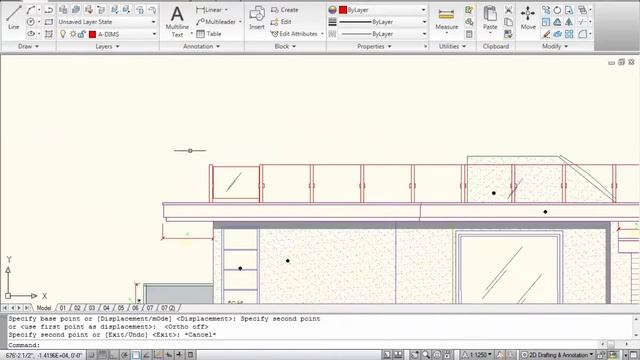Screen dimensions: 640x360
Task: Expand the Utilities panel
Action: (452, 46)
